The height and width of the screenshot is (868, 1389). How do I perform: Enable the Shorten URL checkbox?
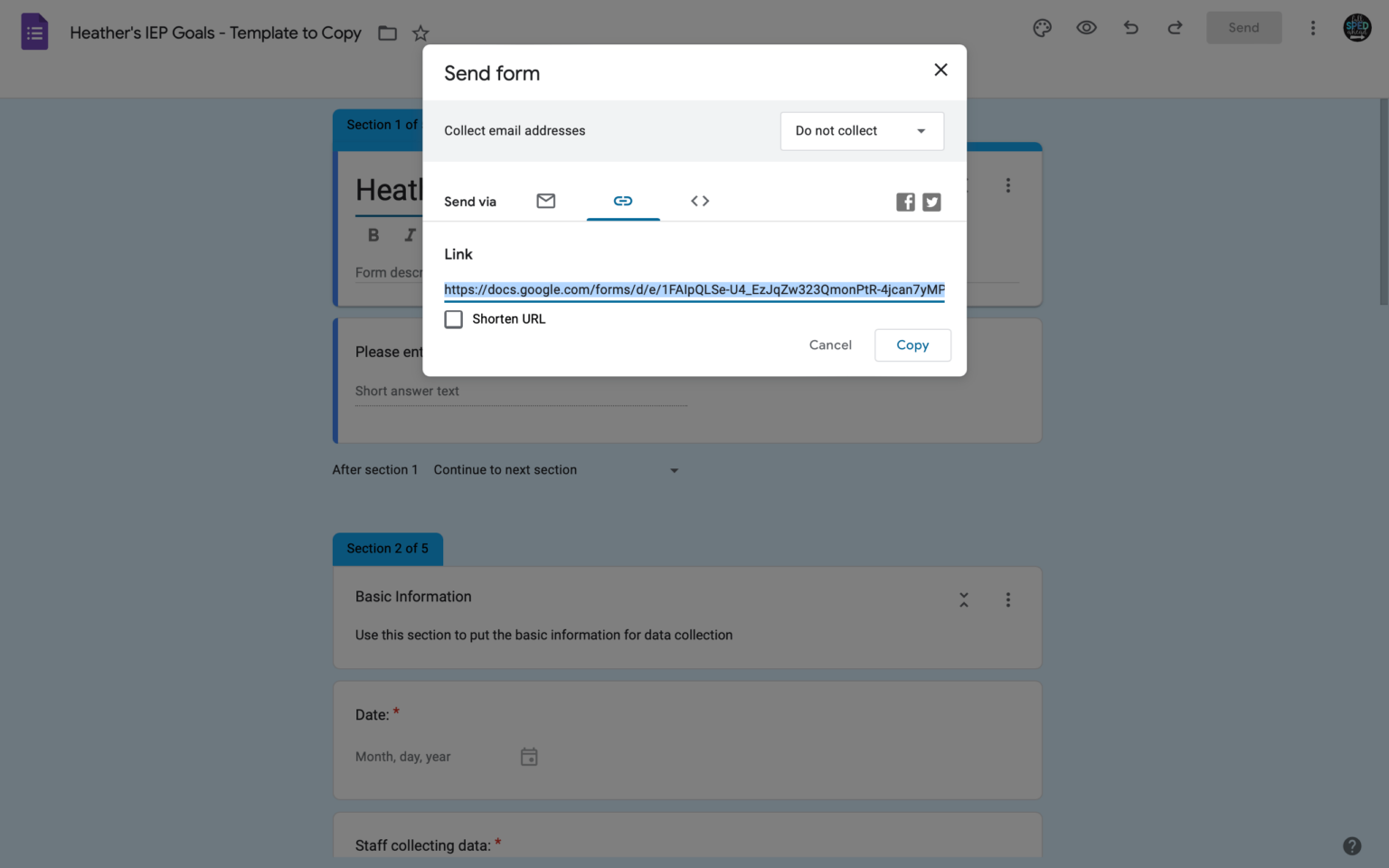(x=454, y=319)
